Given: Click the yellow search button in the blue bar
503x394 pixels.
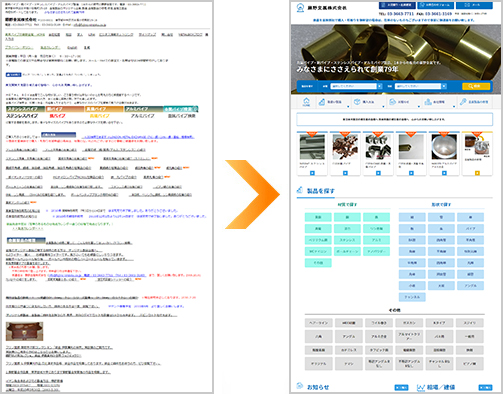Looking at the screenshot, I should (476, 86).
